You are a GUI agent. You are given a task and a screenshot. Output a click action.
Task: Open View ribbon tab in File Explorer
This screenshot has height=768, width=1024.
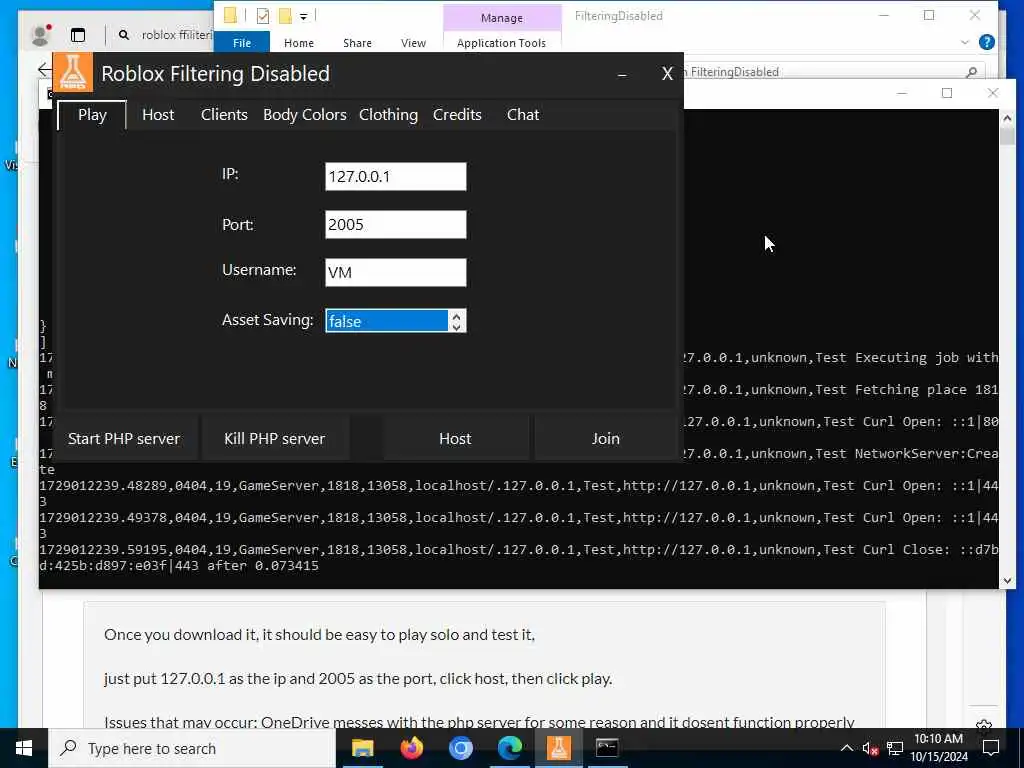coord(413,42)
